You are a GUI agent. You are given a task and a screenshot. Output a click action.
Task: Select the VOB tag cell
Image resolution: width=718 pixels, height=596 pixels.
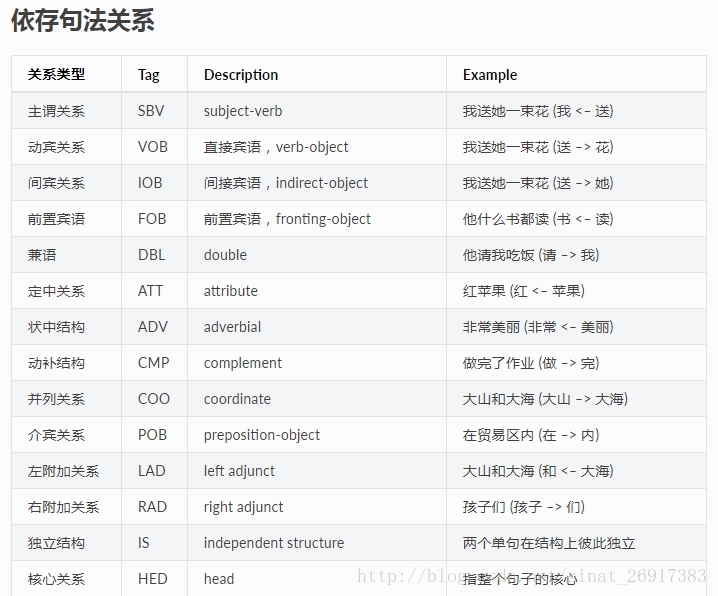pos(153,147)
